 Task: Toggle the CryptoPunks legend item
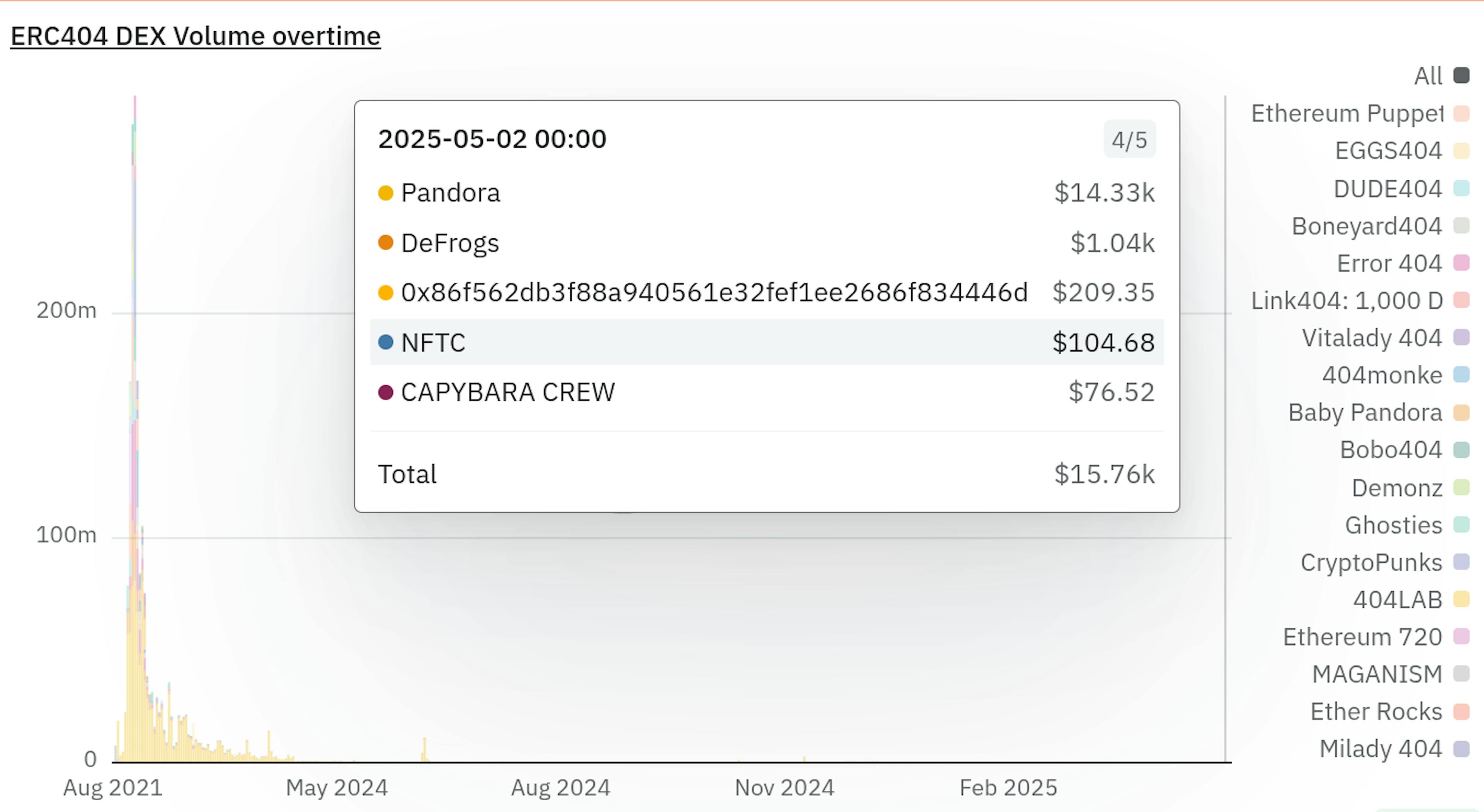point(1371,562)
